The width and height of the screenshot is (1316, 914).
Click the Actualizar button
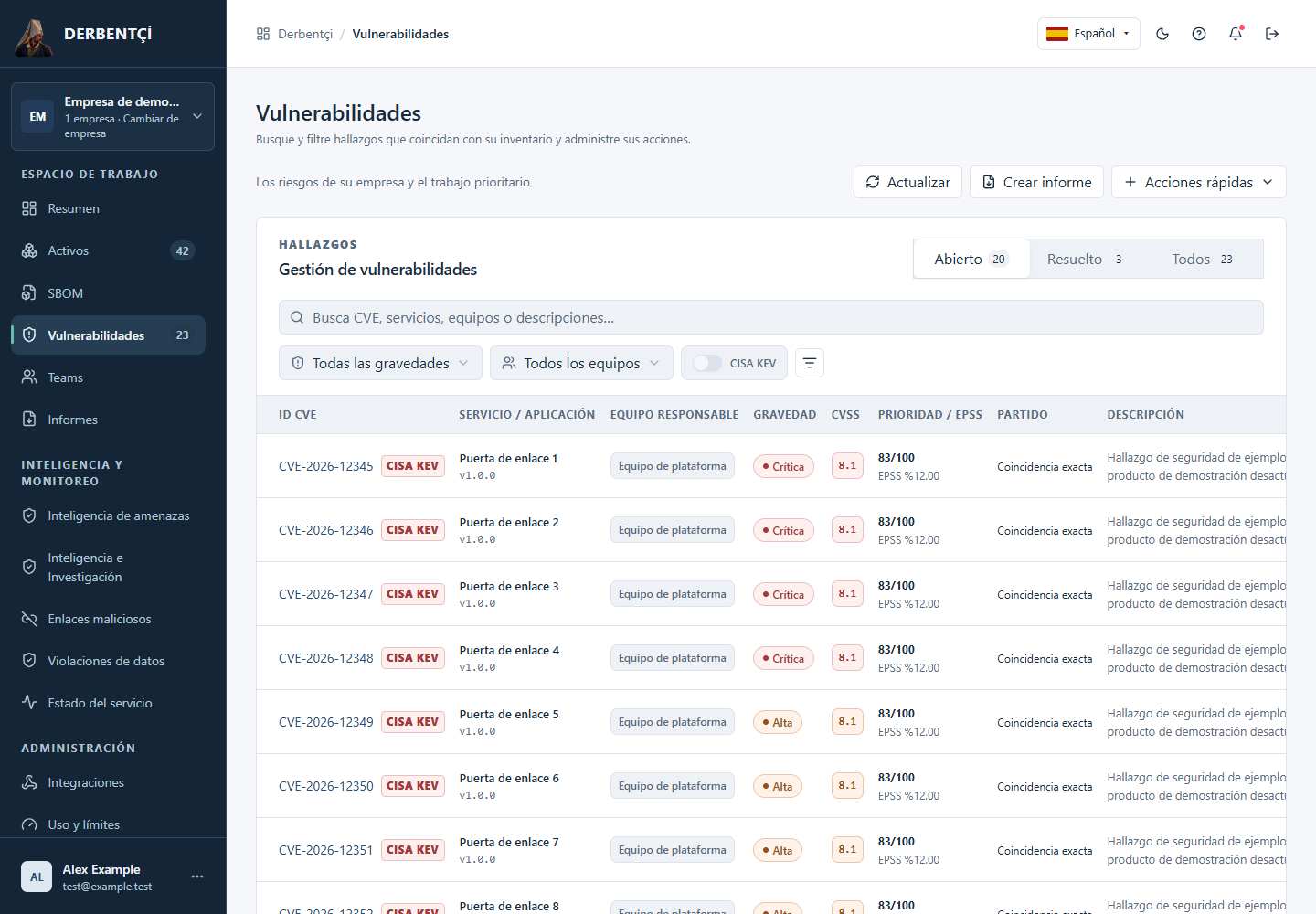pos(907,182)
